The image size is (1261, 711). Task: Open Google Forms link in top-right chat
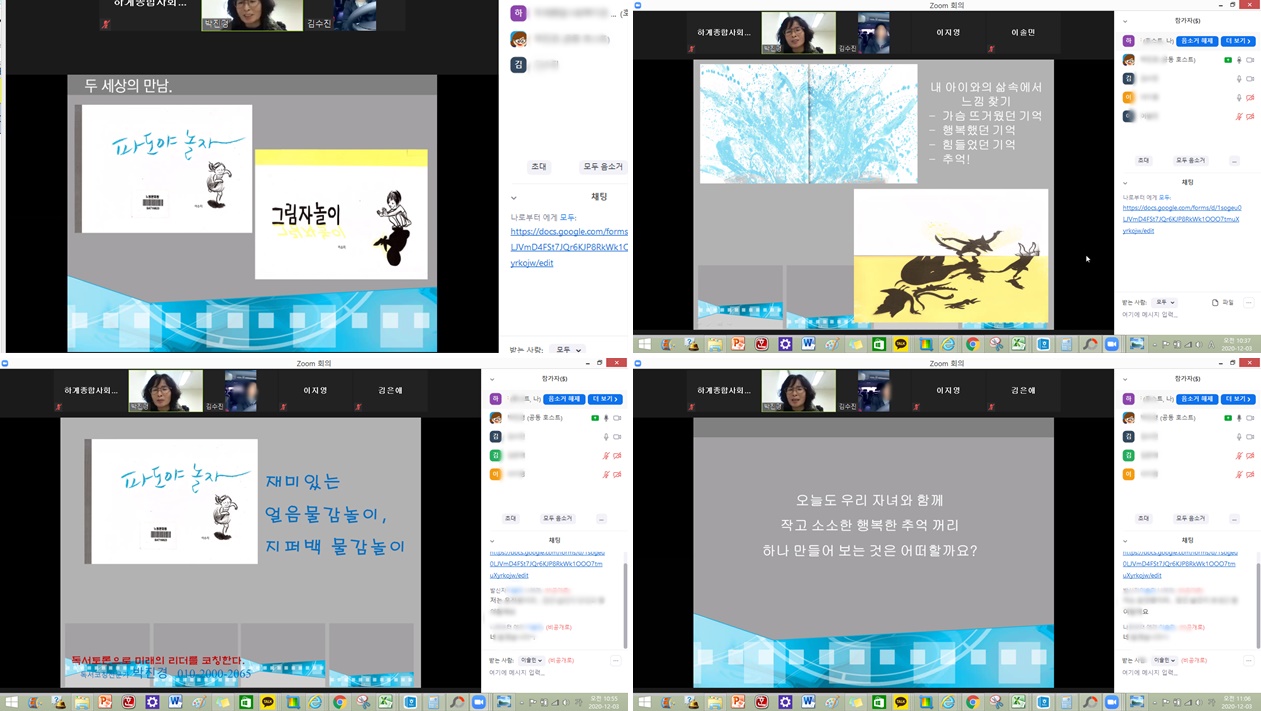tap(1180, 219)
